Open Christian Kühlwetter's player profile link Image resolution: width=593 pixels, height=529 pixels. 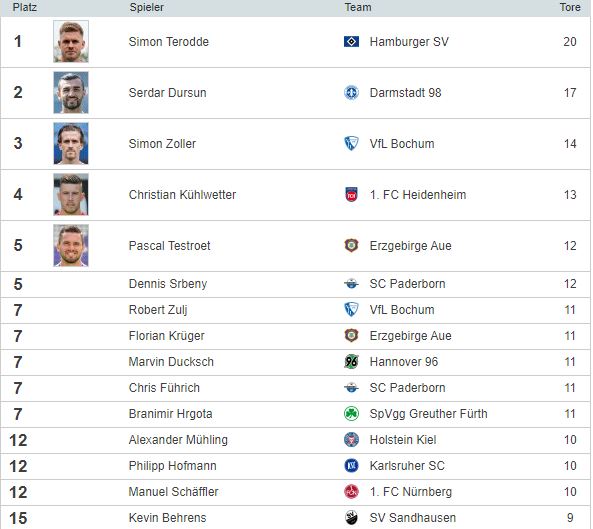[182, 195]
